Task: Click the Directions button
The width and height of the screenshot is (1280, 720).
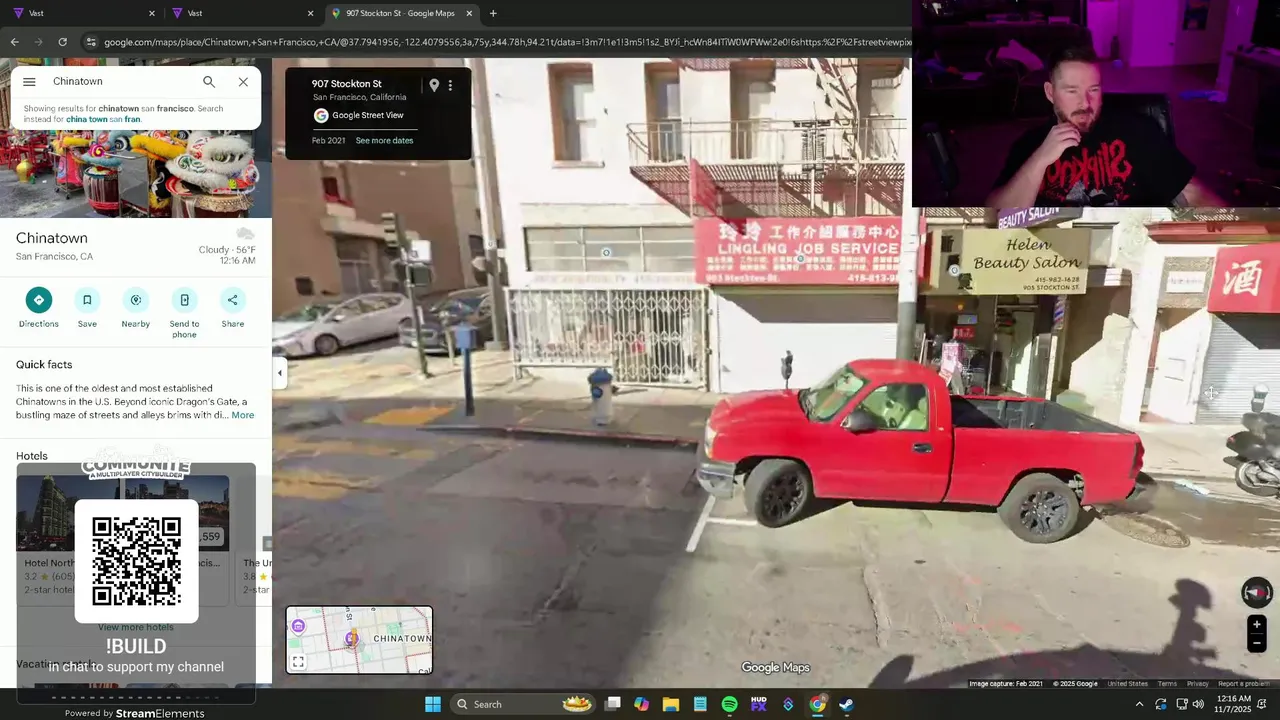Action: pyautogui.click(x=38, y=300)
